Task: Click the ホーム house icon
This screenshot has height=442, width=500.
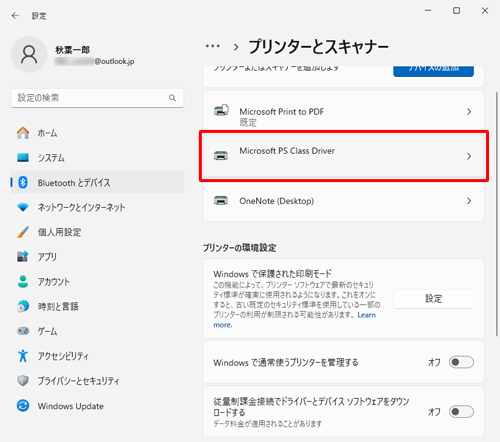Action: click(23, 133)
